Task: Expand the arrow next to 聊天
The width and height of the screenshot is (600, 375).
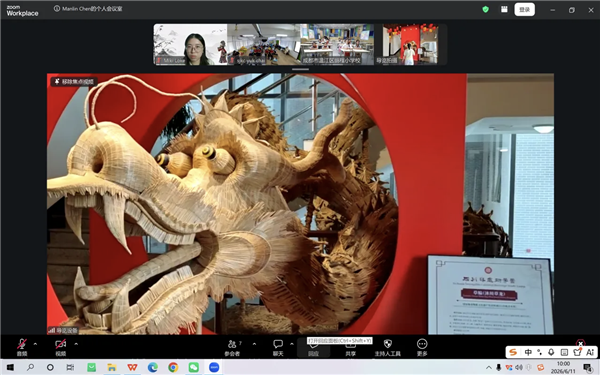Action: point(292,344)
